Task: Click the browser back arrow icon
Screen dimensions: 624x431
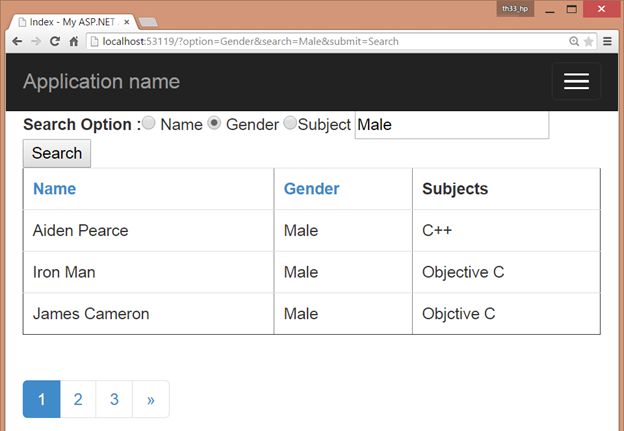Action: click(x=17, y=41)
